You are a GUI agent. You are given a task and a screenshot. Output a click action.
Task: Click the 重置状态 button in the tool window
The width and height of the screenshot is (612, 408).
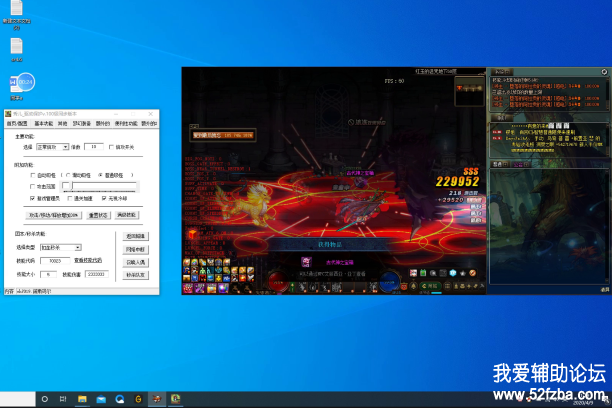98,215
